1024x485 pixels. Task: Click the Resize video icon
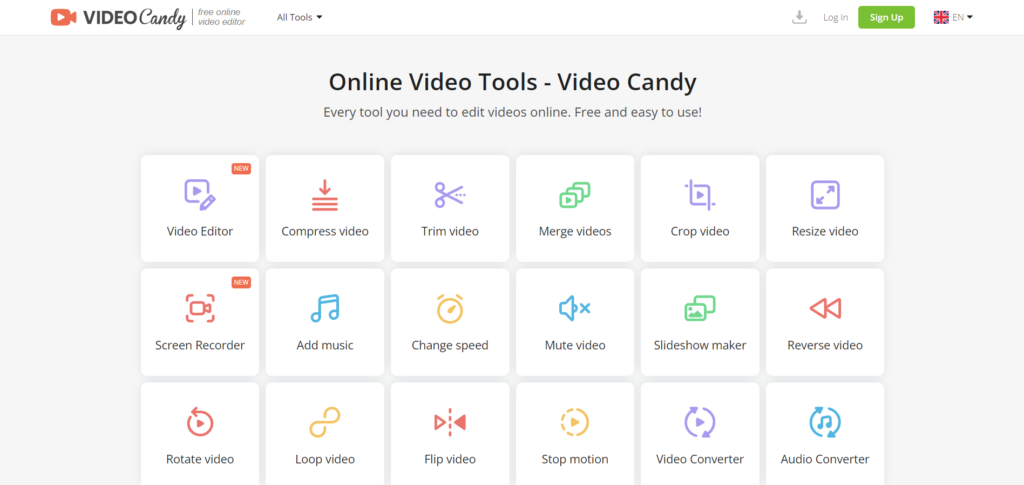point(825,195)
